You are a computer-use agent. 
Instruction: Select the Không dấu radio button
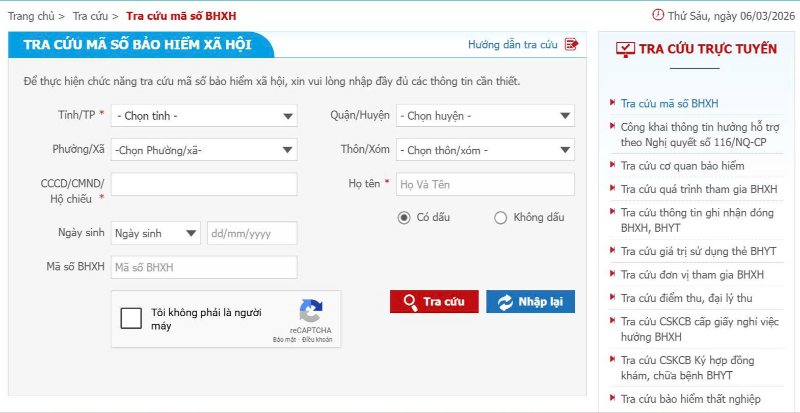click(x=501, y=218)
